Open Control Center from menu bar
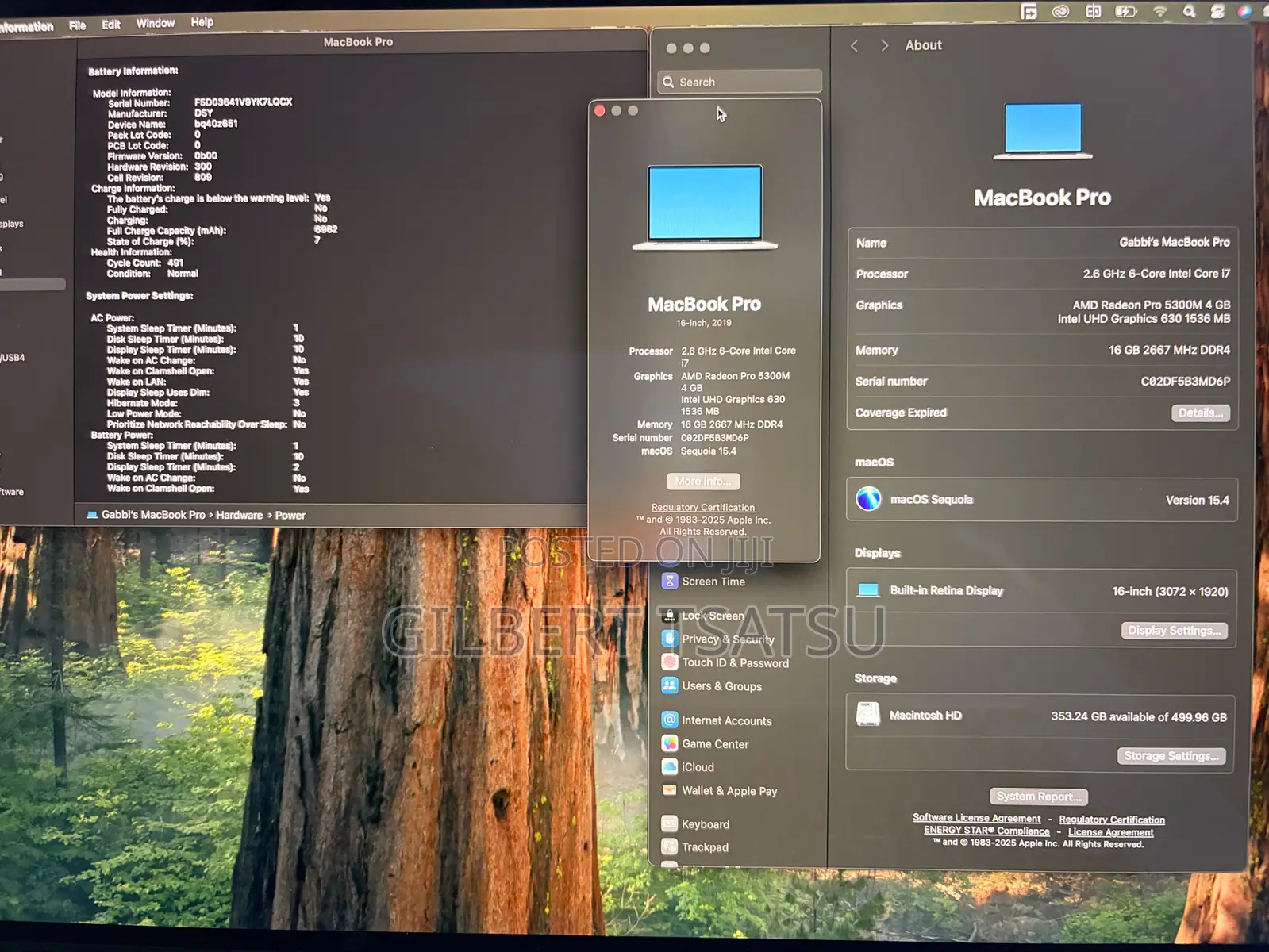Viewport: 1269px width, 952px height. [1217, 11]
